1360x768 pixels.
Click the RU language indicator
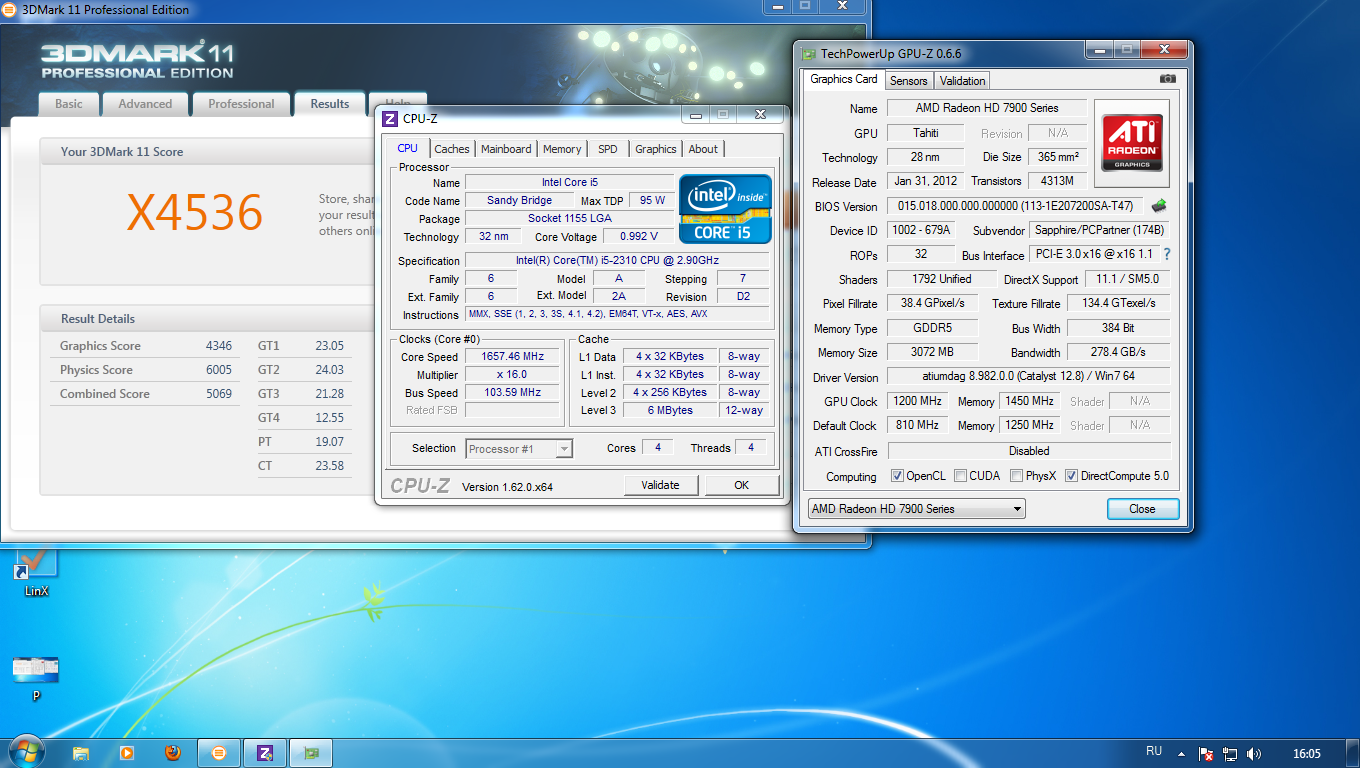click(x=1154, y=751)
